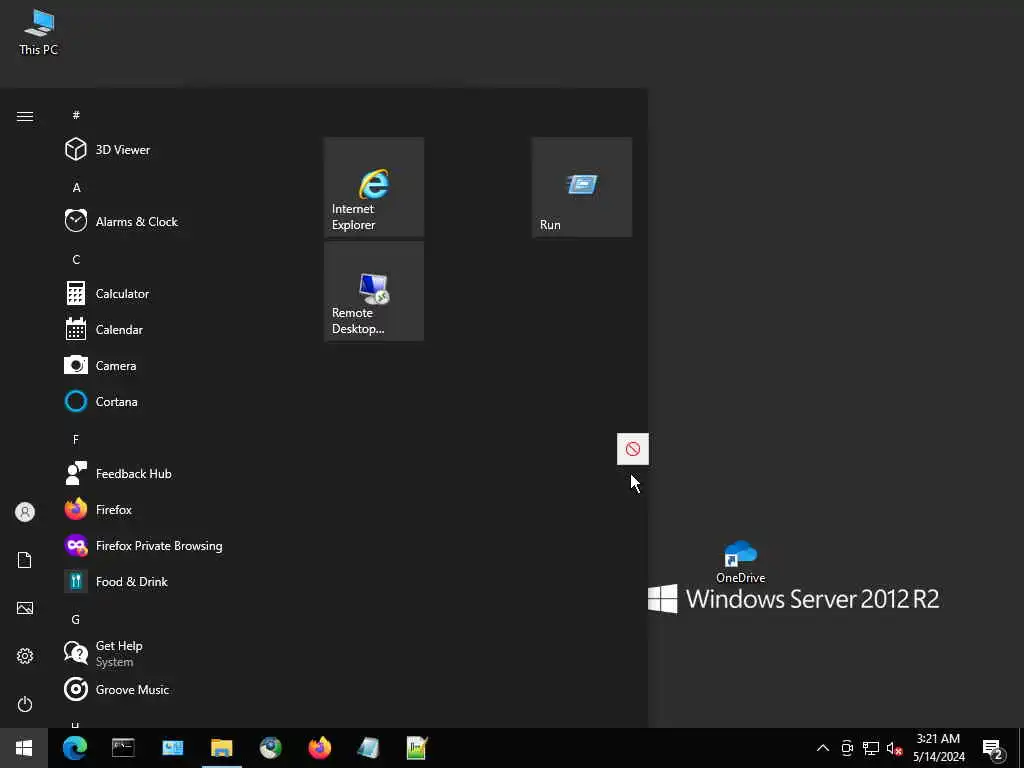This screenshot has width=1024, height=768.
Task: Select the C letter group header
Action: coord(76,259)
